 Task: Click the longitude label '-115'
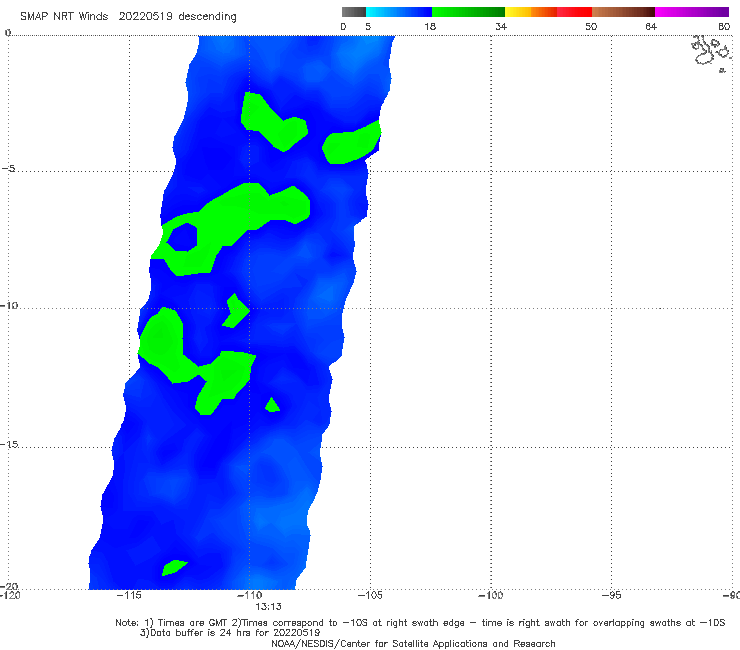coord(129,595)
